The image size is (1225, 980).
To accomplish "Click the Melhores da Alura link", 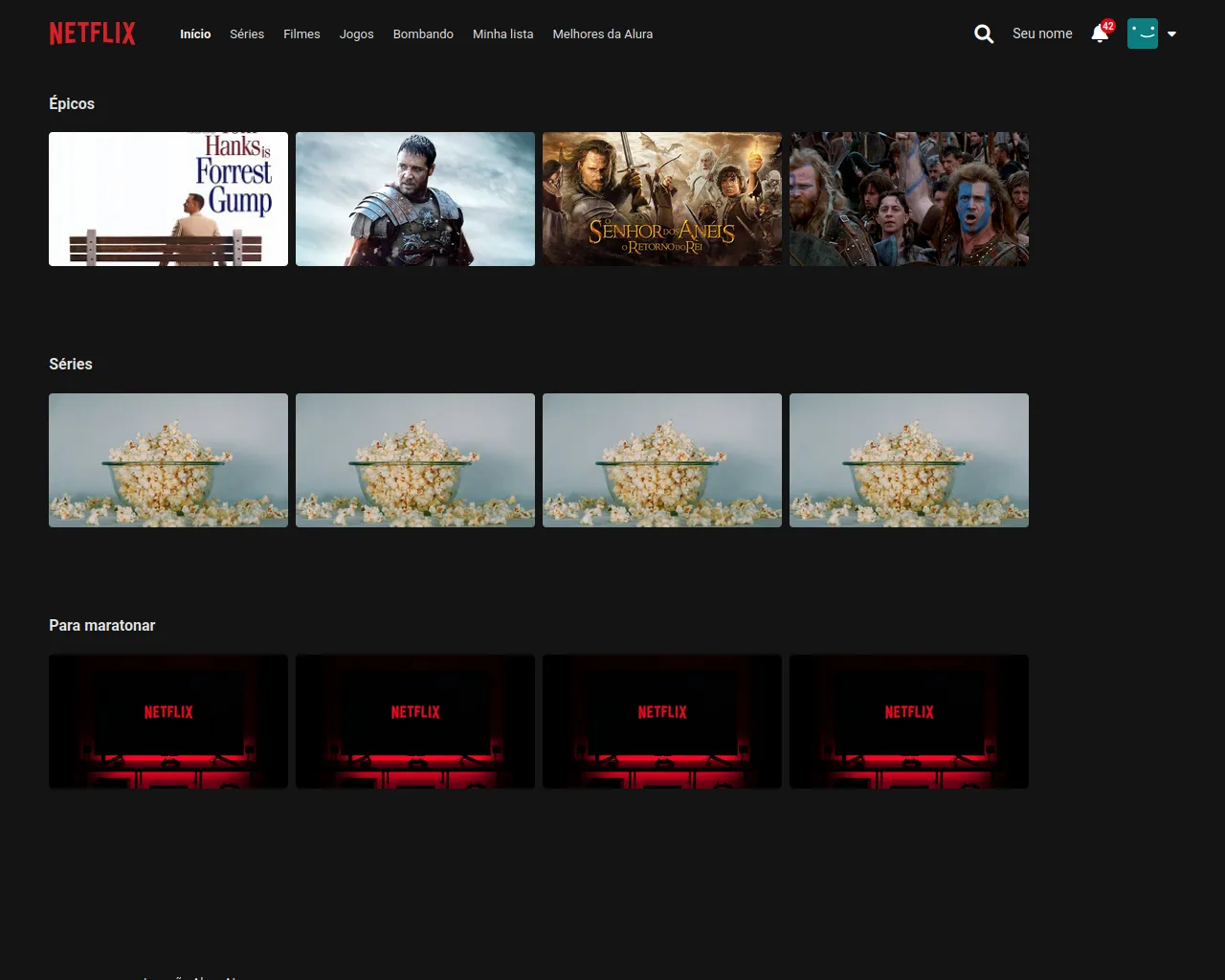I will click(x=603, y=33).
